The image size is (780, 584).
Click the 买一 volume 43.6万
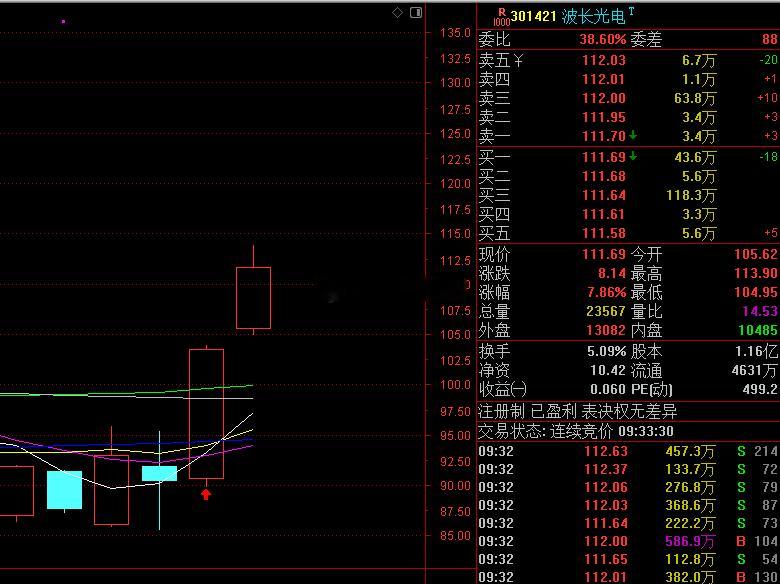pyautogui.click(x=694, y=158)
